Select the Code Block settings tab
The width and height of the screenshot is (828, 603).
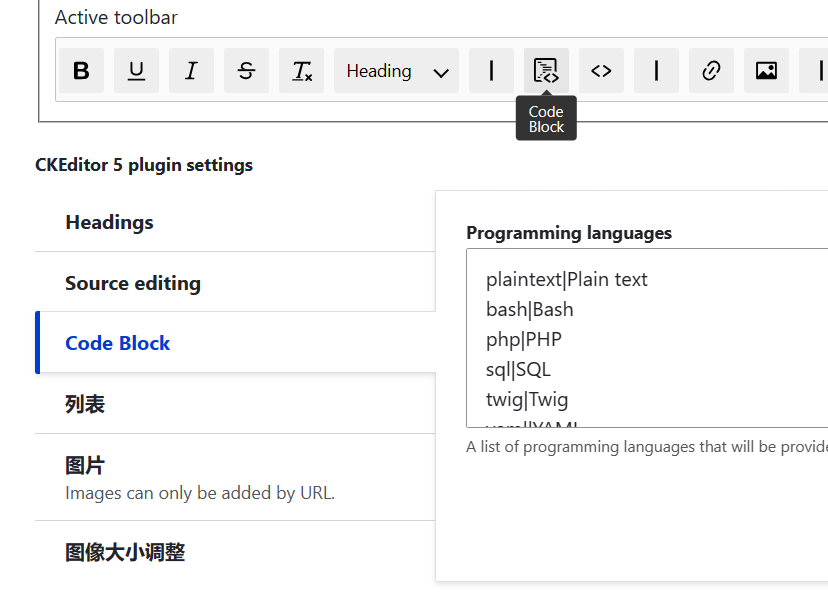(x=235, y=343)
